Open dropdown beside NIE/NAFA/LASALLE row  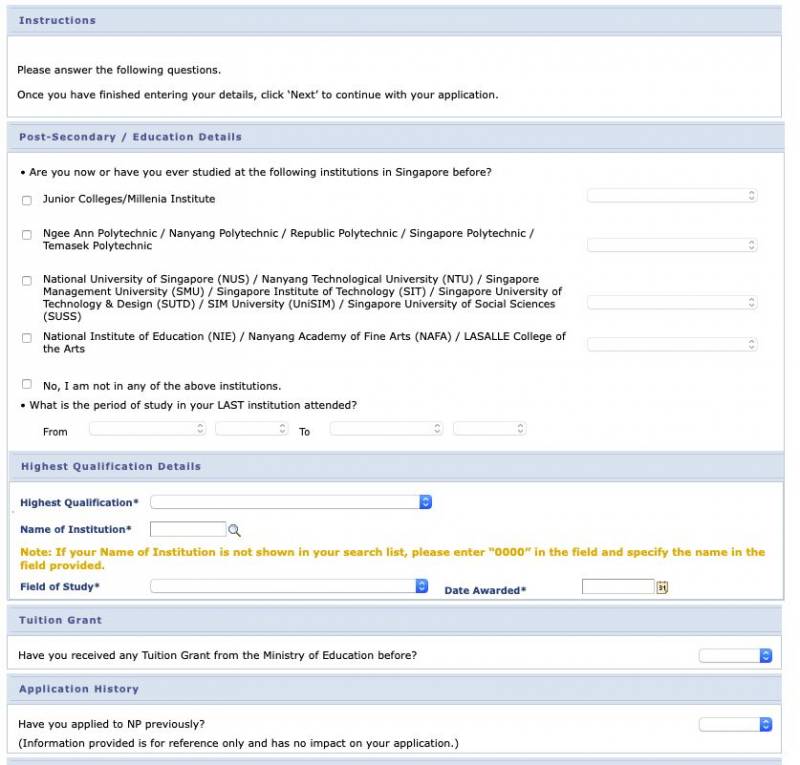click(x=672, y=344)
